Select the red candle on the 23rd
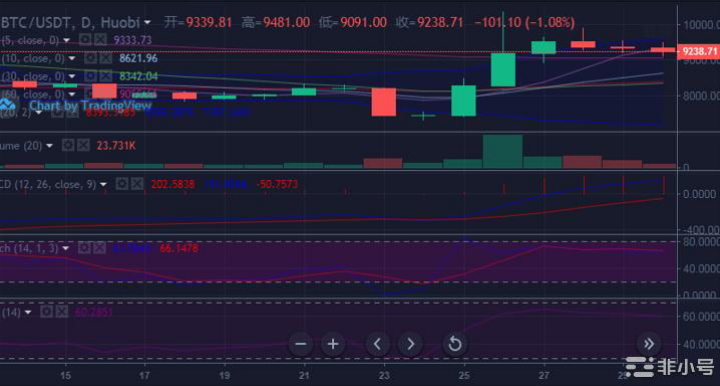Image resolution: width=720 pixels, height=386 pixels. tap(383, 102)
